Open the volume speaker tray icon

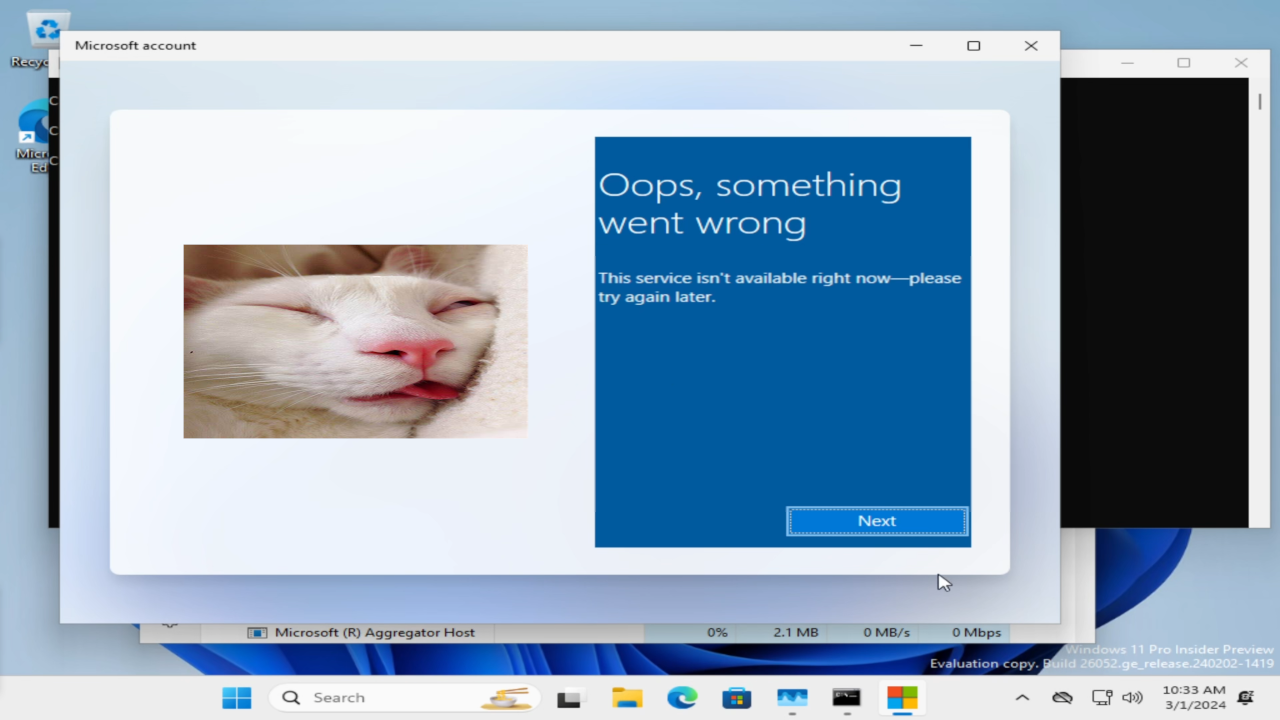coord(1132,698)
